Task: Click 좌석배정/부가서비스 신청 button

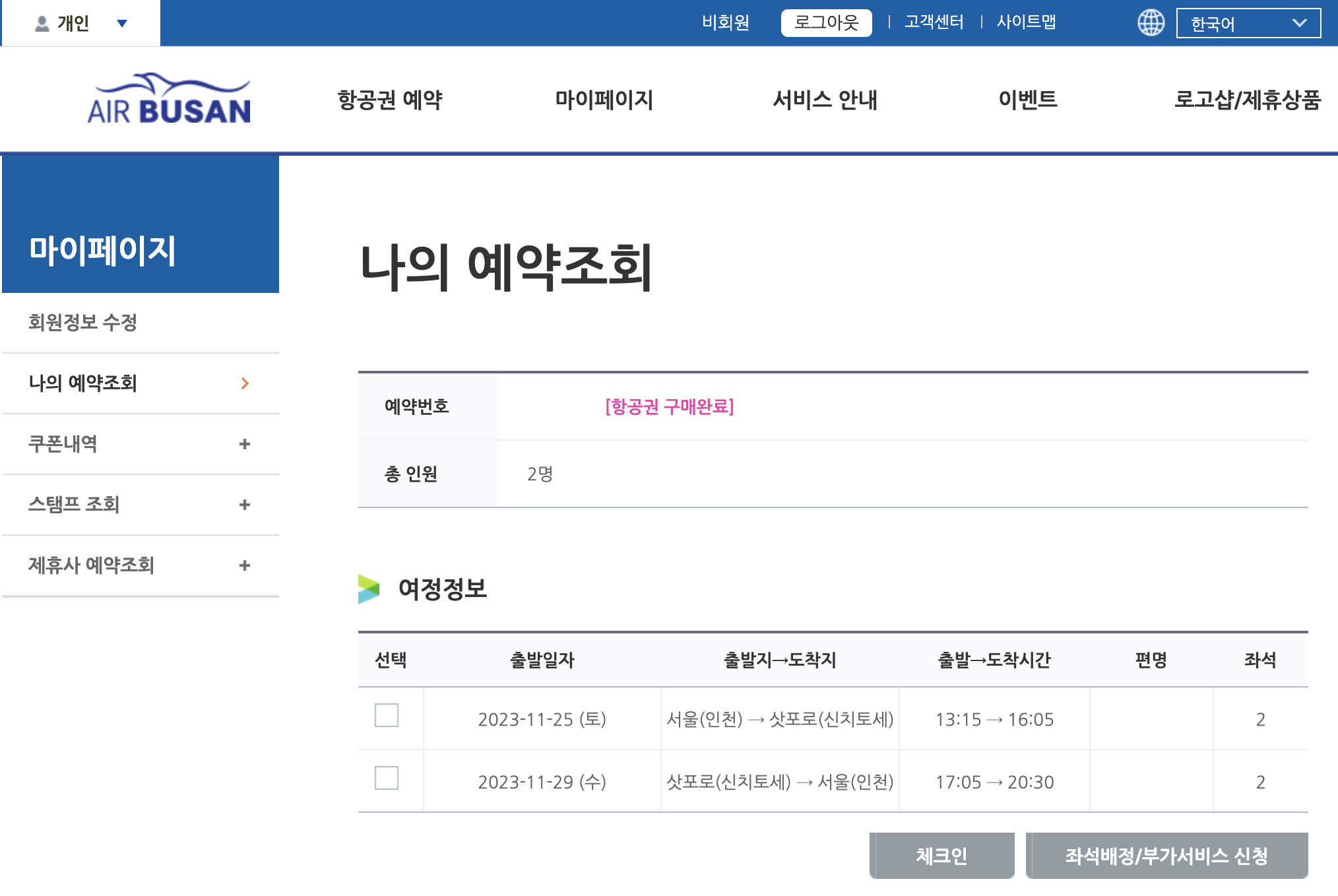Action: (x=1166, y=856)
